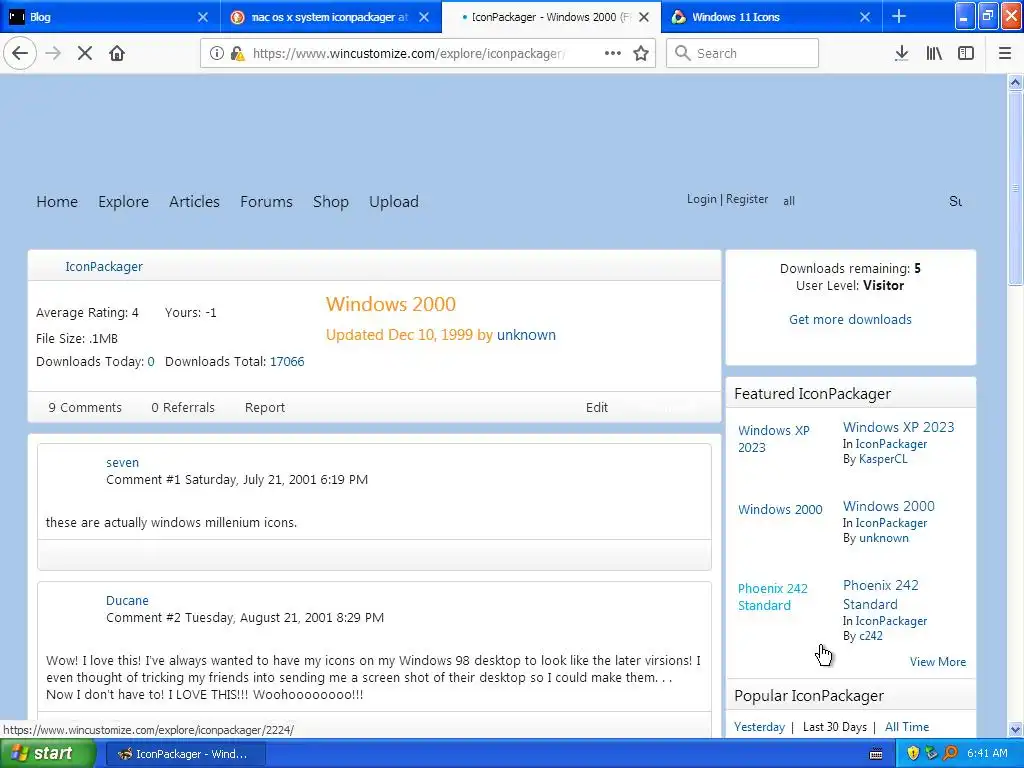Click Get more downloads link
Screen dimensions: 1024x768
(x=850, y=319)
